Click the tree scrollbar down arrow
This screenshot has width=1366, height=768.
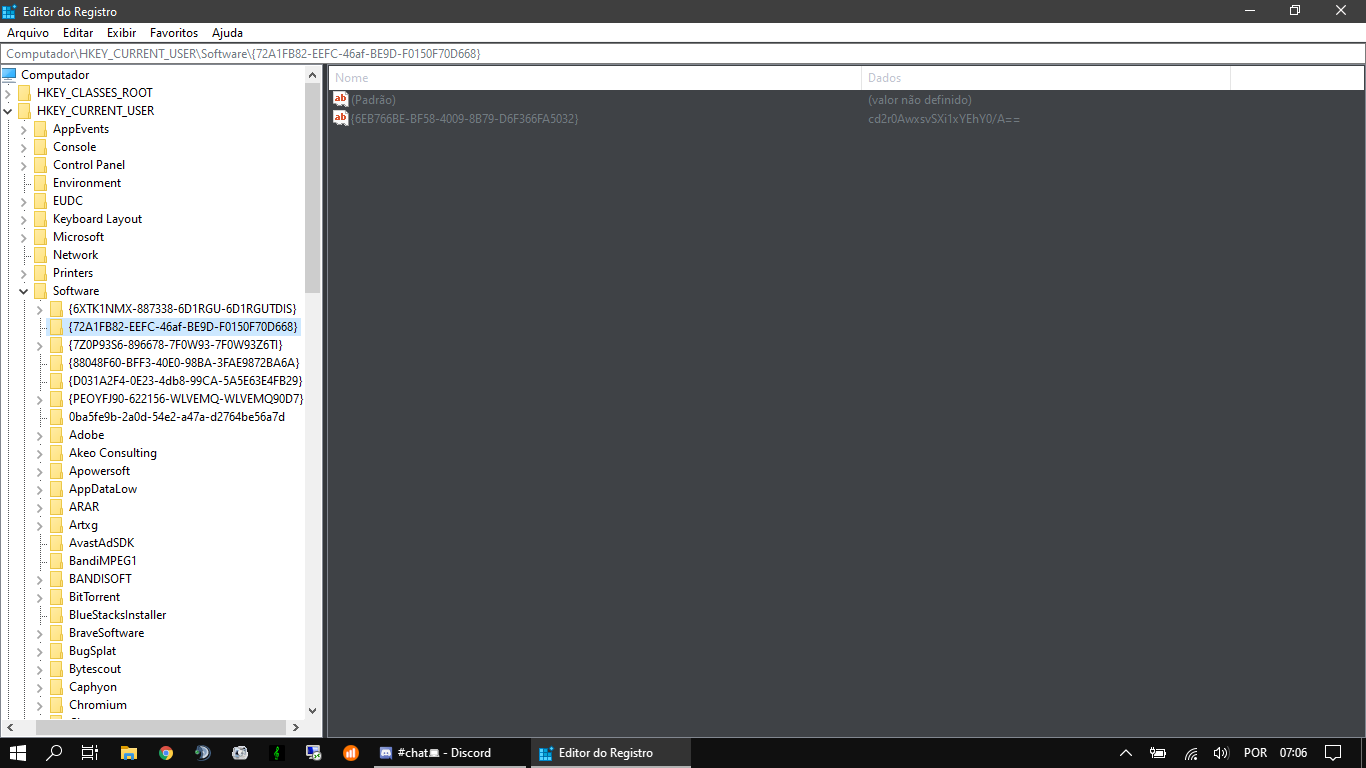[313, 711]
